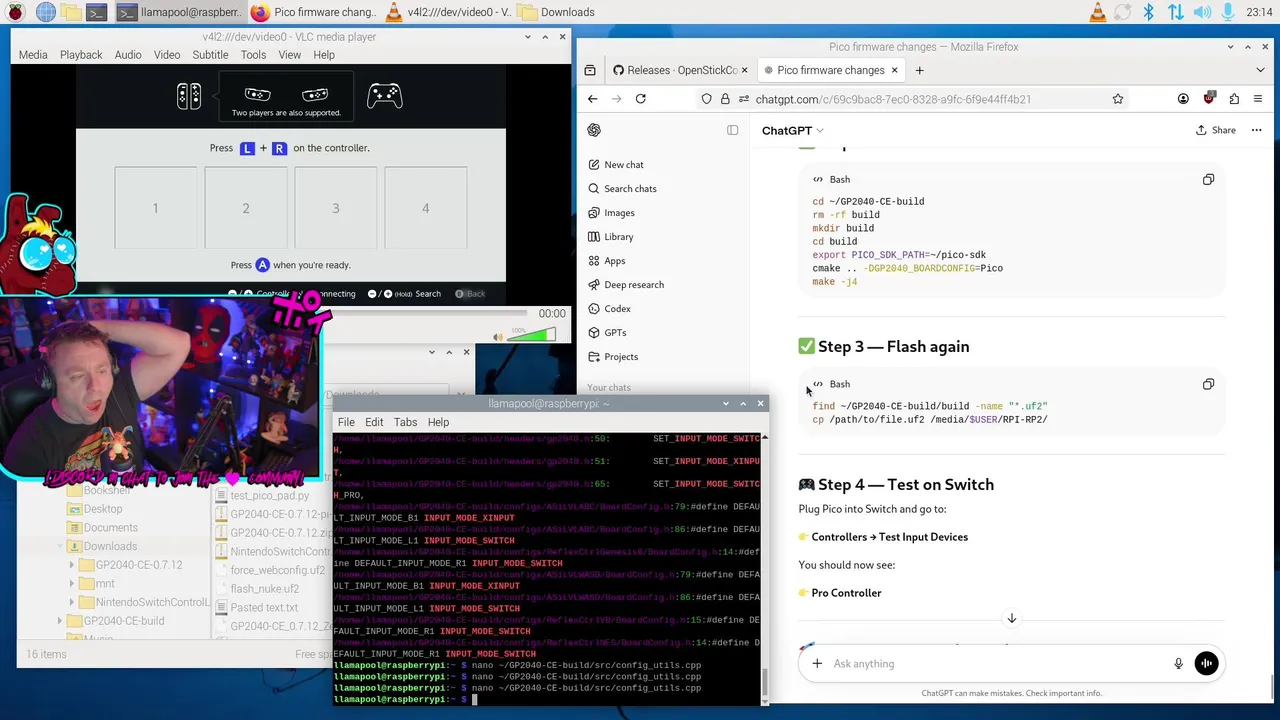Image resolution: width=1280 pixels, height=720 pixels.
Task: Open ChatGPT conversation options (three dots)
Action: [1256, 130]
